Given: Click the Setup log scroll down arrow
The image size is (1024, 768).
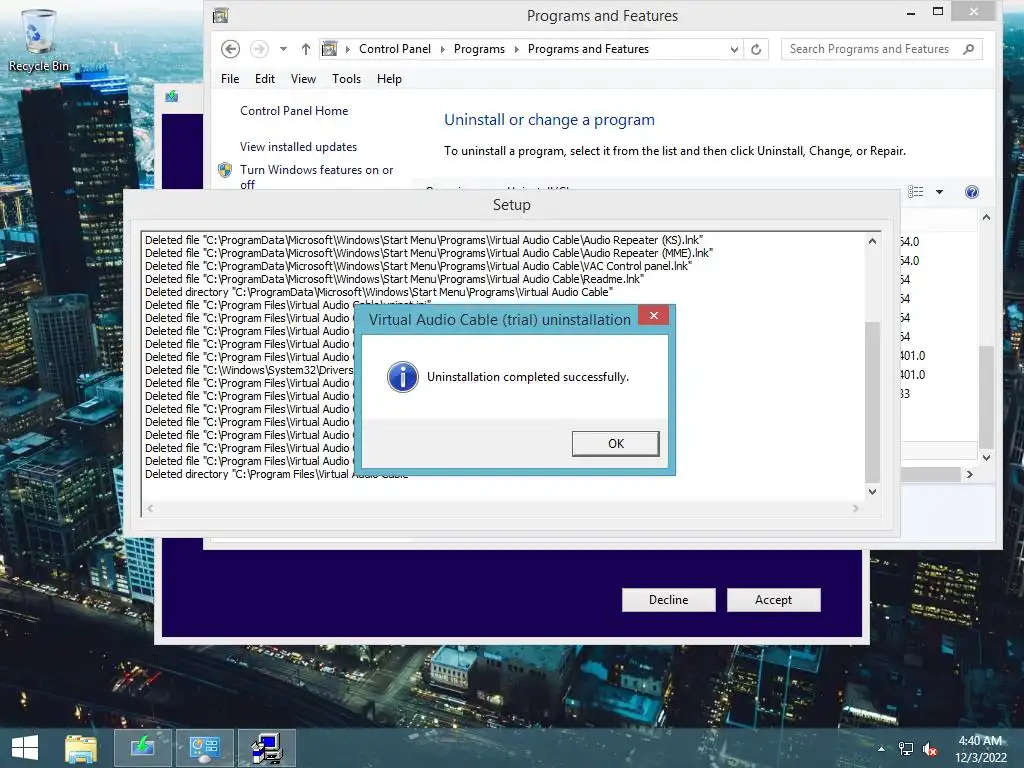Looking at the screenshot, I should point(872,491).
